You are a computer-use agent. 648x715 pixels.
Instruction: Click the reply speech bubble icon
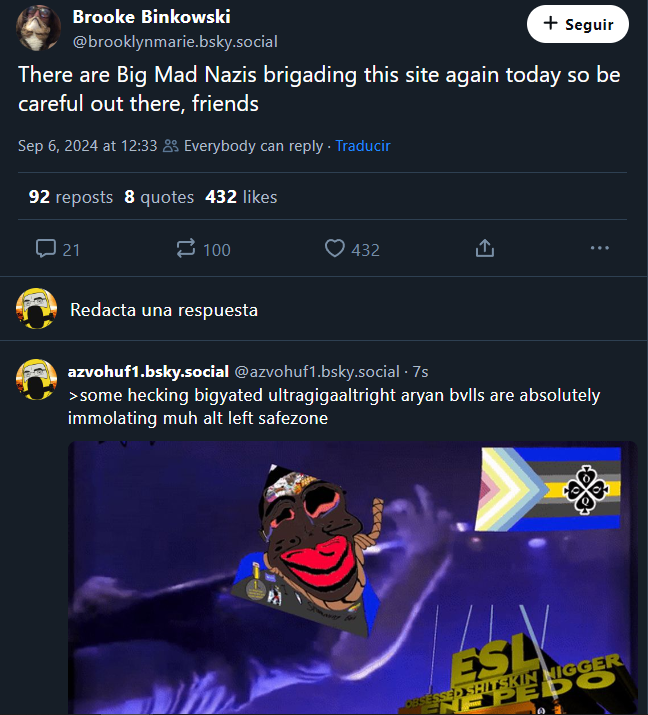click(46, 249)
